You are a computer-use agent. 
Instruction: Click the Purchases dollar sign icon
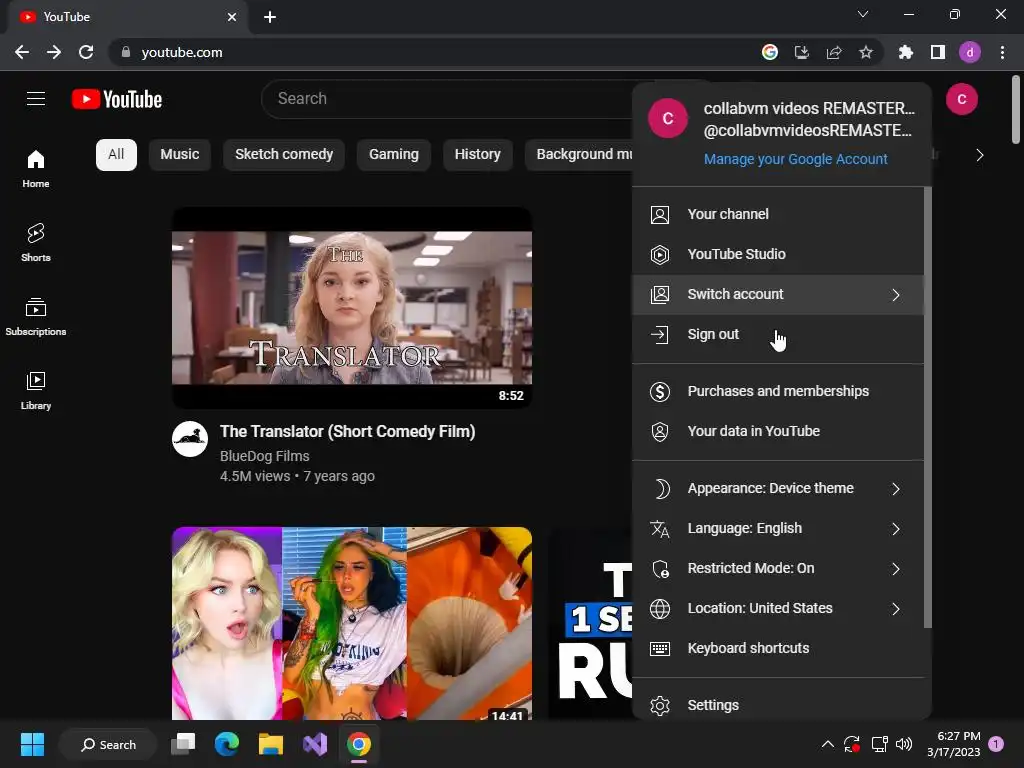(660, 391)
